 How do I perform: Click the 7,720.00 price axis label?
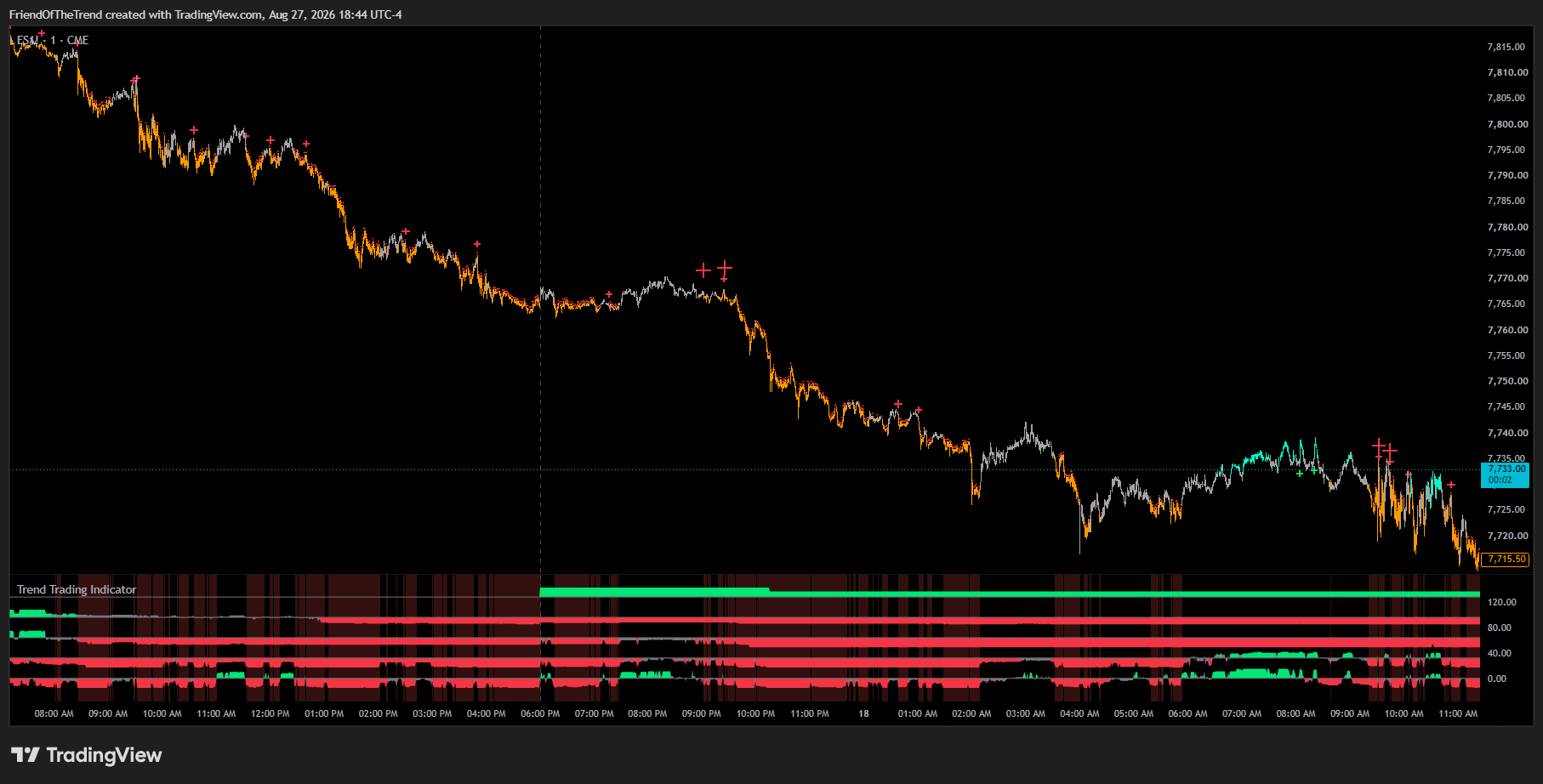[1506, 536]
